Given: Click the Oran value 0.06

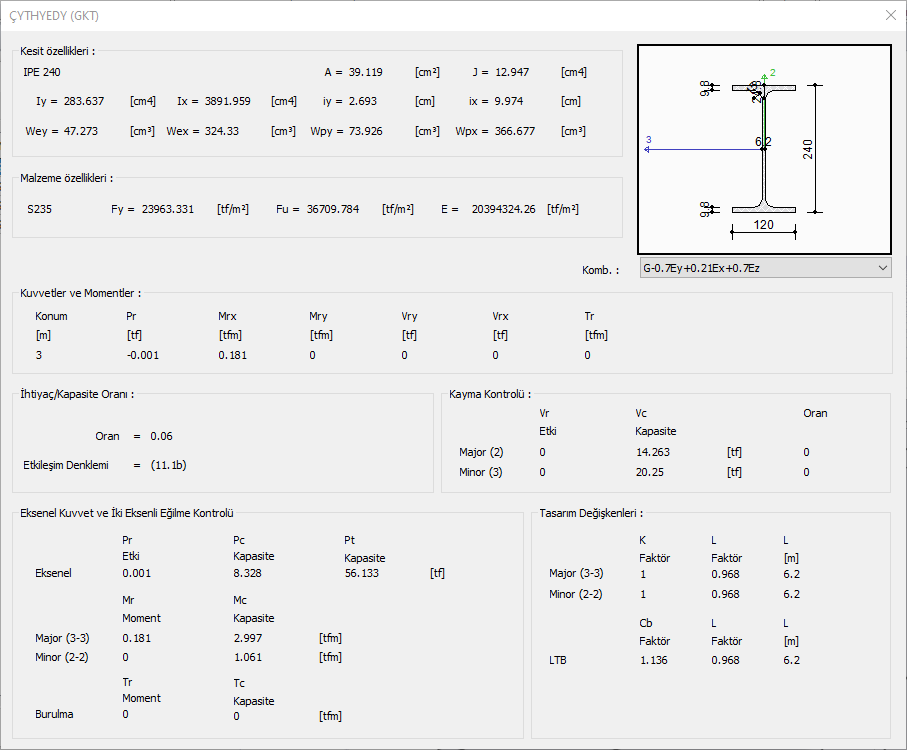Looking at the screenshot, I should [x=161, y=436].
